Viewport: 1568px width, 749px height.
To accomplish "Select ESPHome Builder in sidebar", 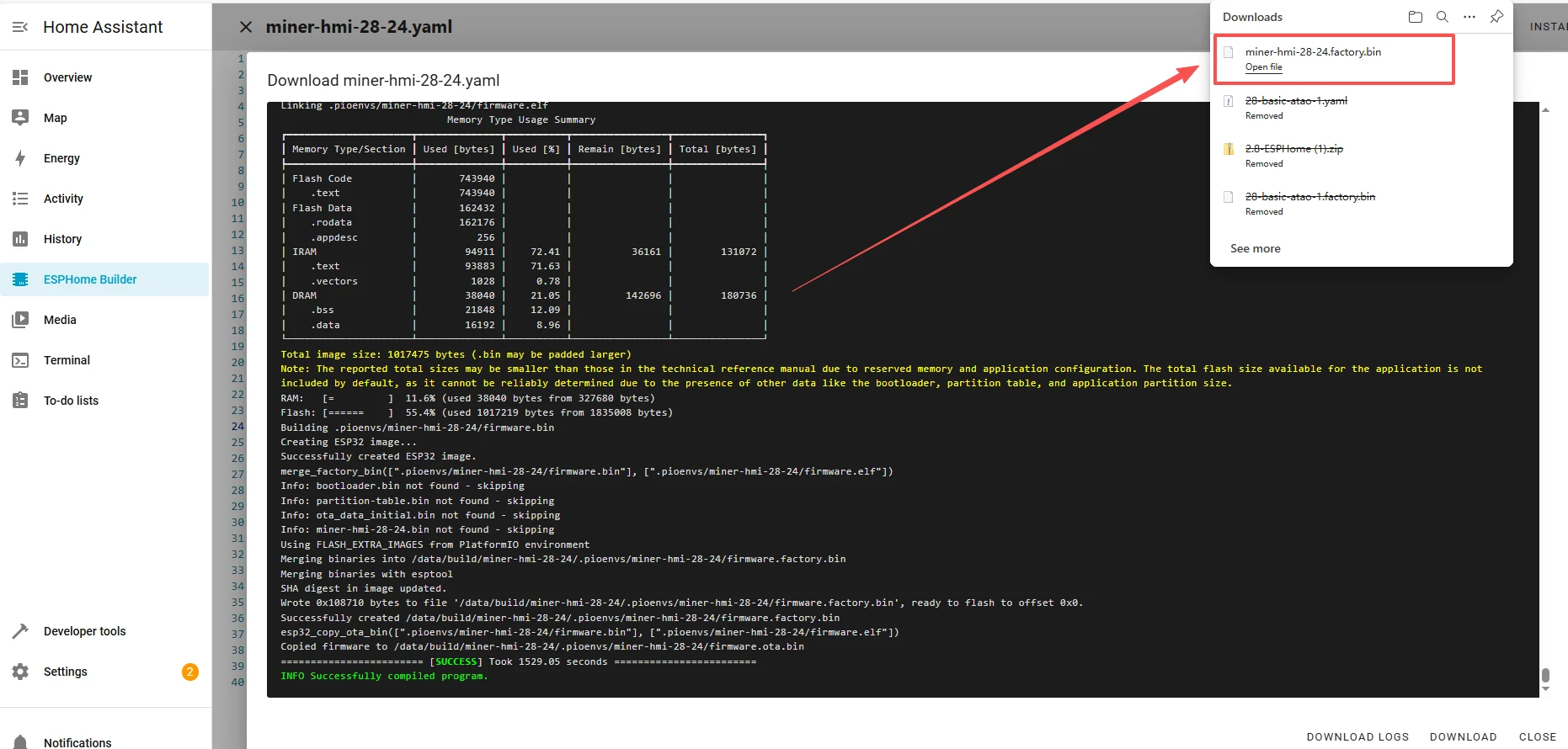I will coord(89,279).
